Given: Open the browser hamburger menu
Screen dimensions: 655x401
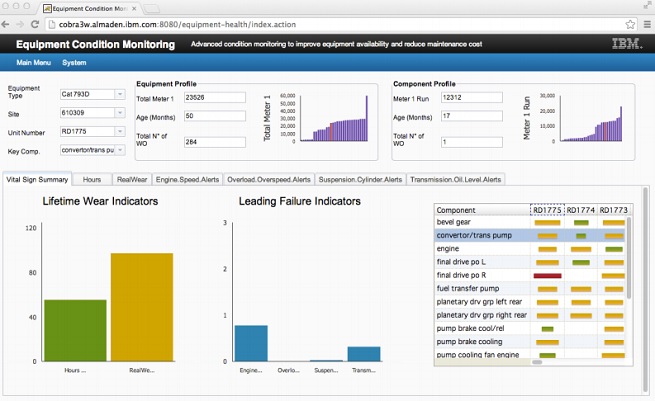Looking at the screenshot, I should [647, 24].
